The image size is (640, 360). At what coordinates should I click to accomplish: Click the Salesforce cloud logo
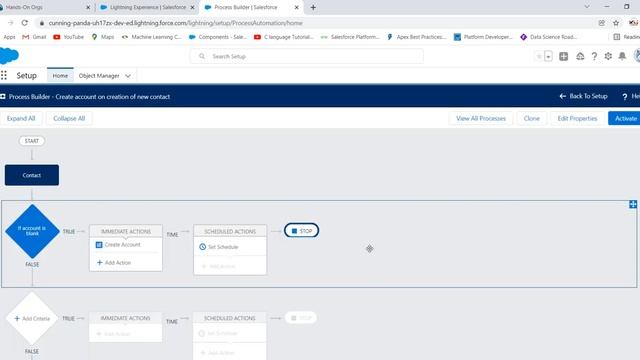(x=9, y=56)
